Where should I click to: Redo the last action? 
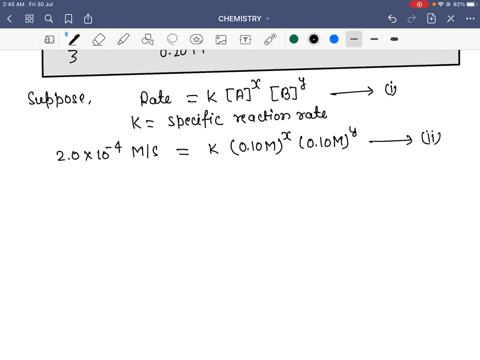pos(412,19)
